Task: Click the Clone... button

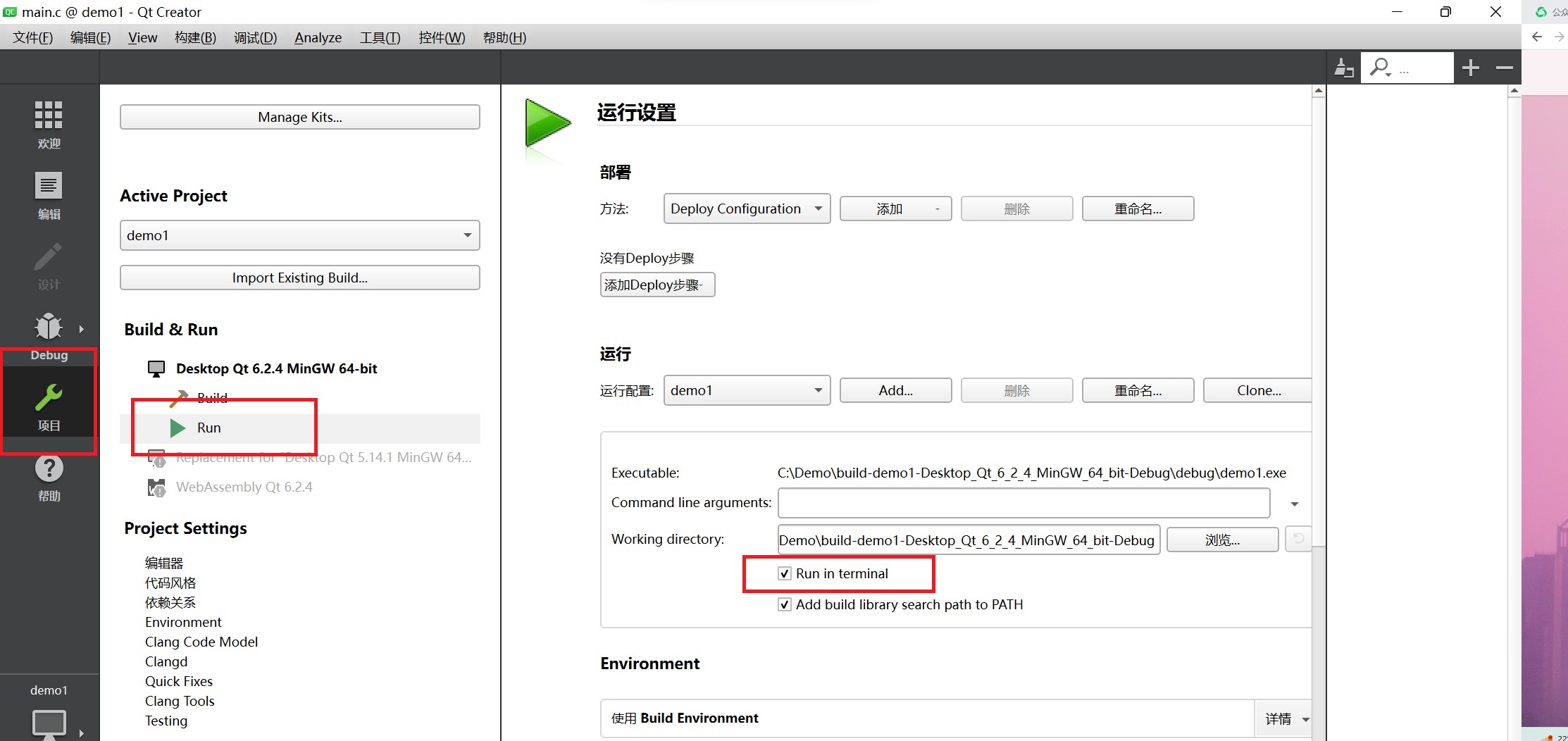Action: (1258, 390)
